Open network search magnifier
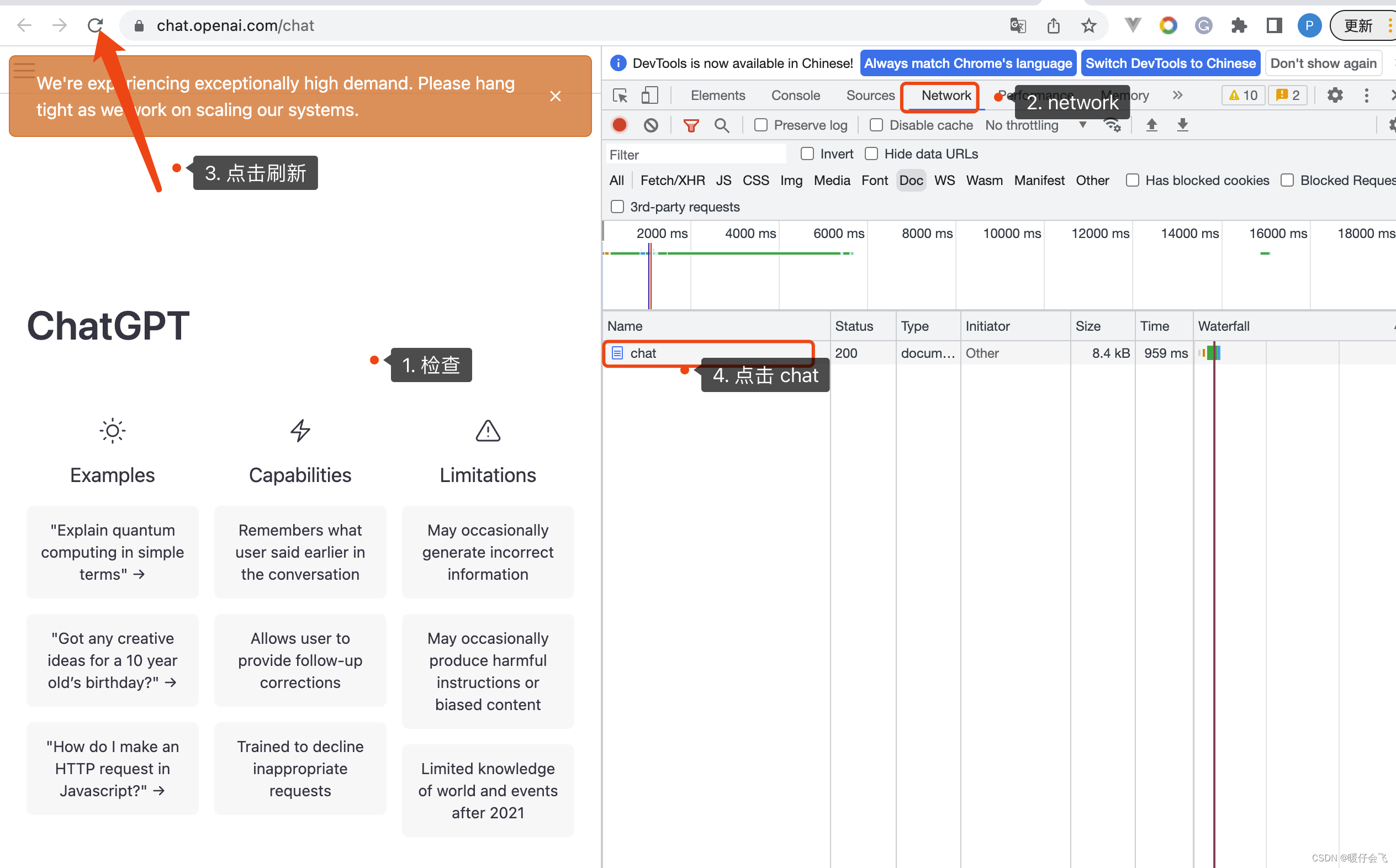 pos(722,125)
